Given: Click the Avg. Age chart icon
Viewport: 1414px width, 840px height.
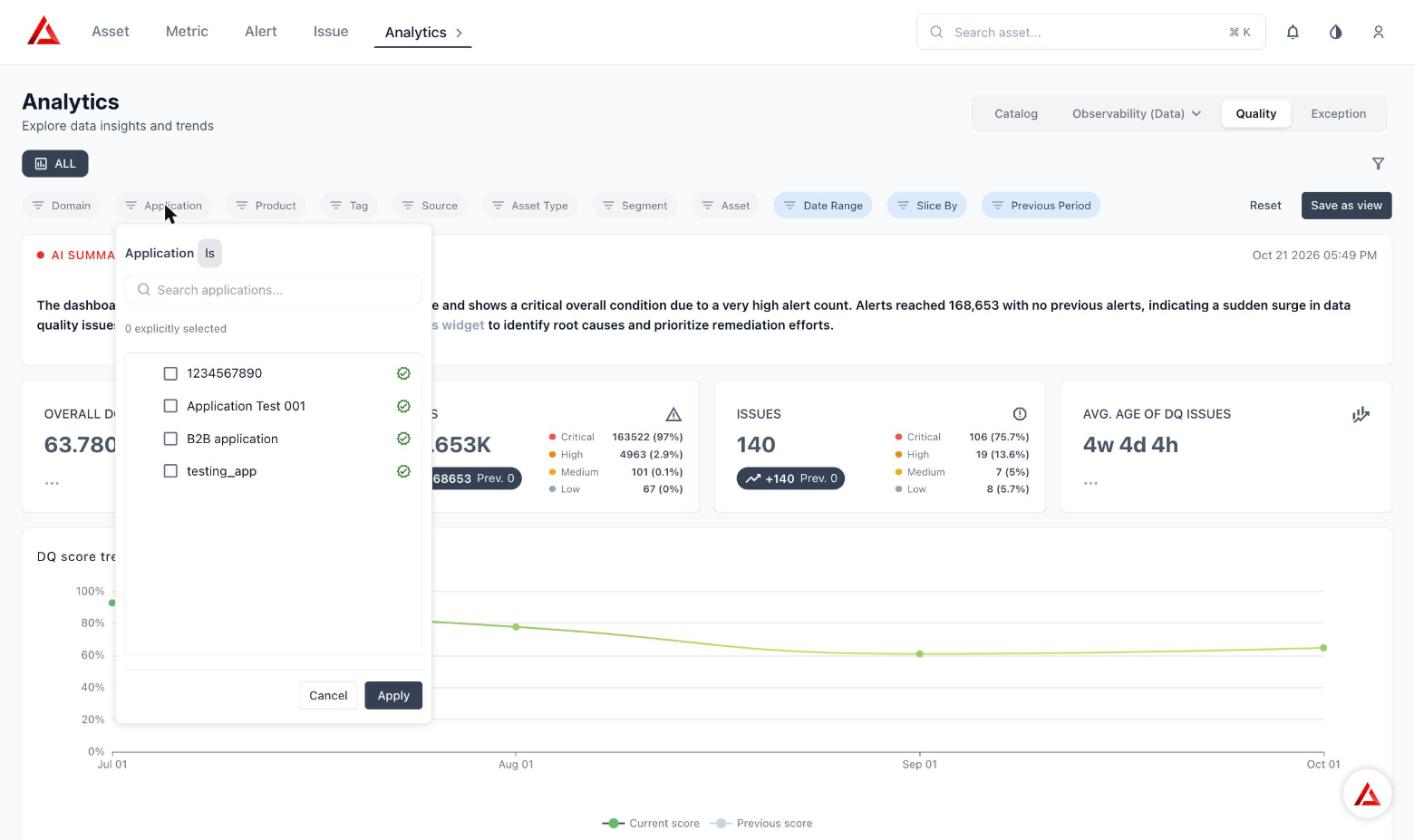Looking at the screenshot, I should (1360, 414).
